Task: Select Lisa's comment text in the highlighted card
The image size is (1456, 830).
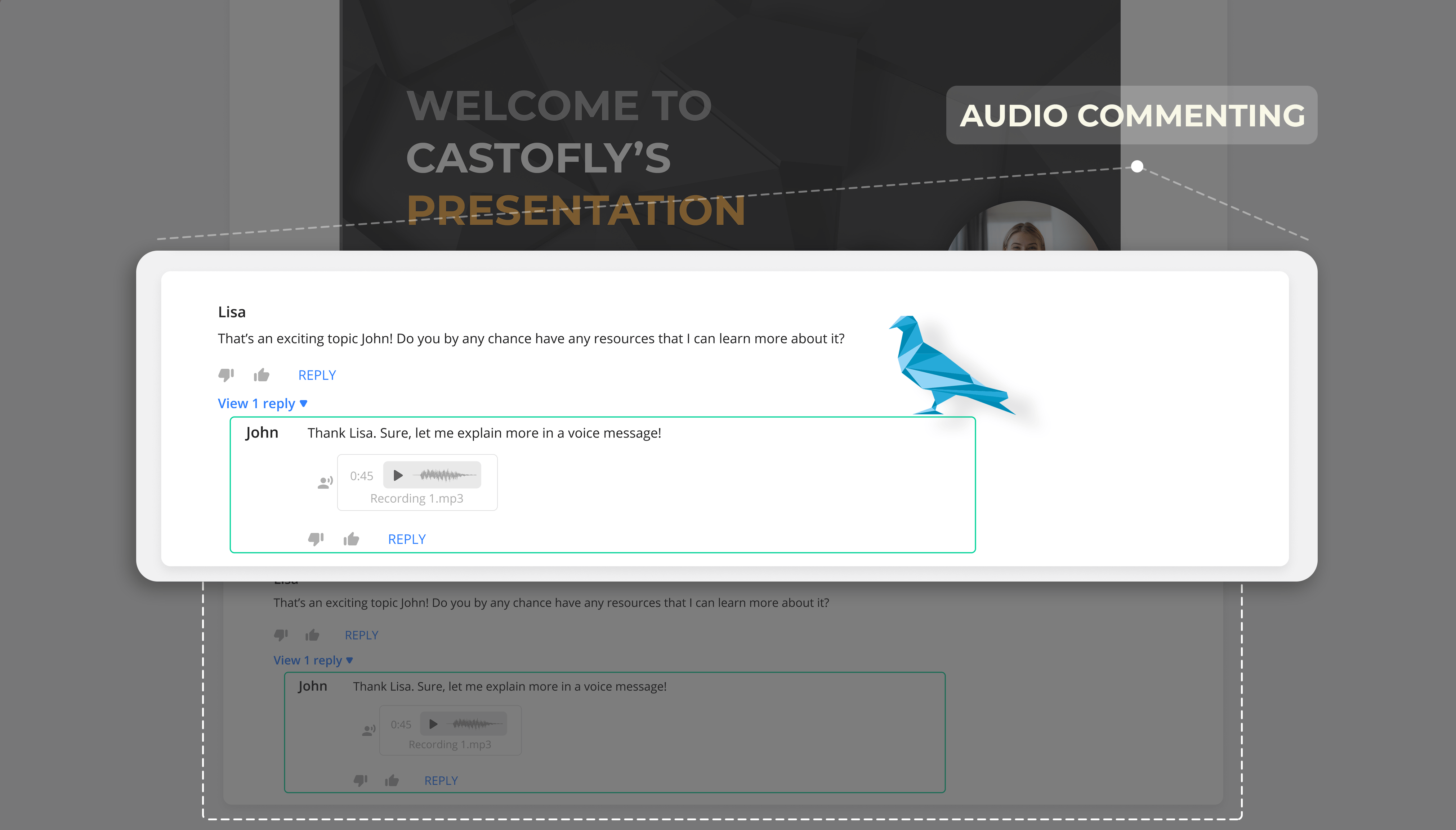Action: click(x=531, y=338)
